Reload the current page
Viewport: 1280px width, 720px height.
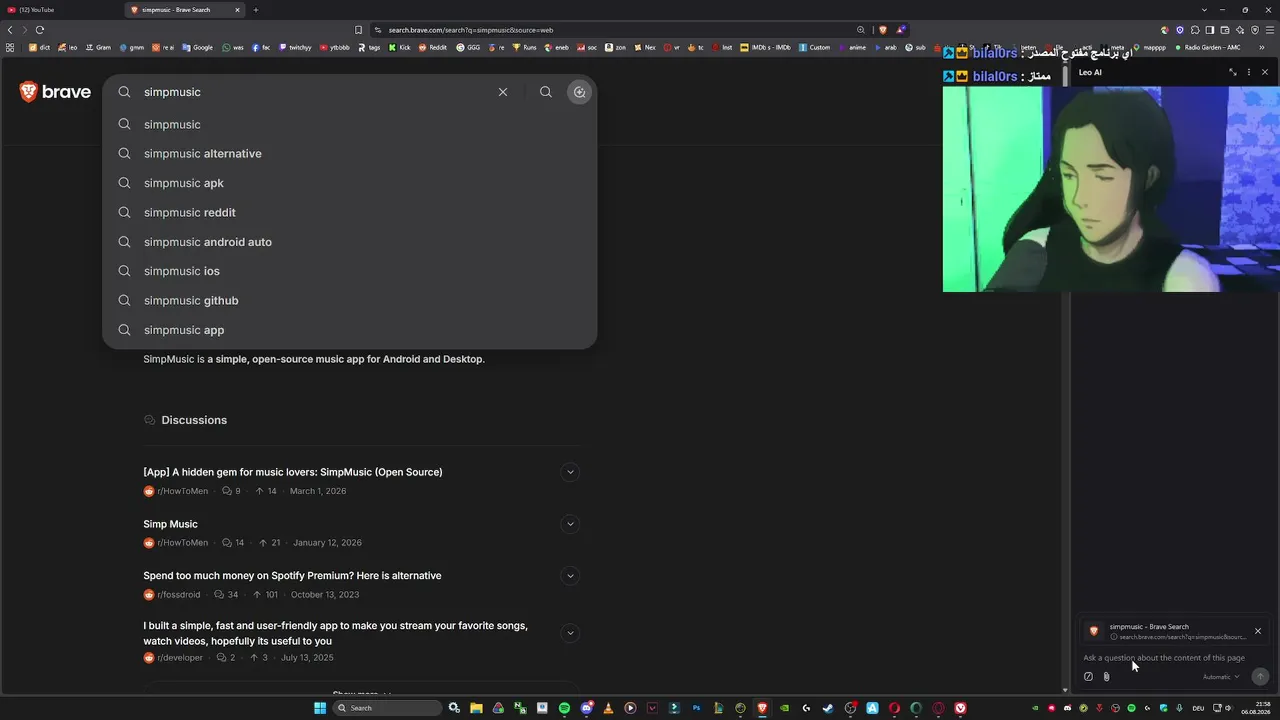pos(40,30)
